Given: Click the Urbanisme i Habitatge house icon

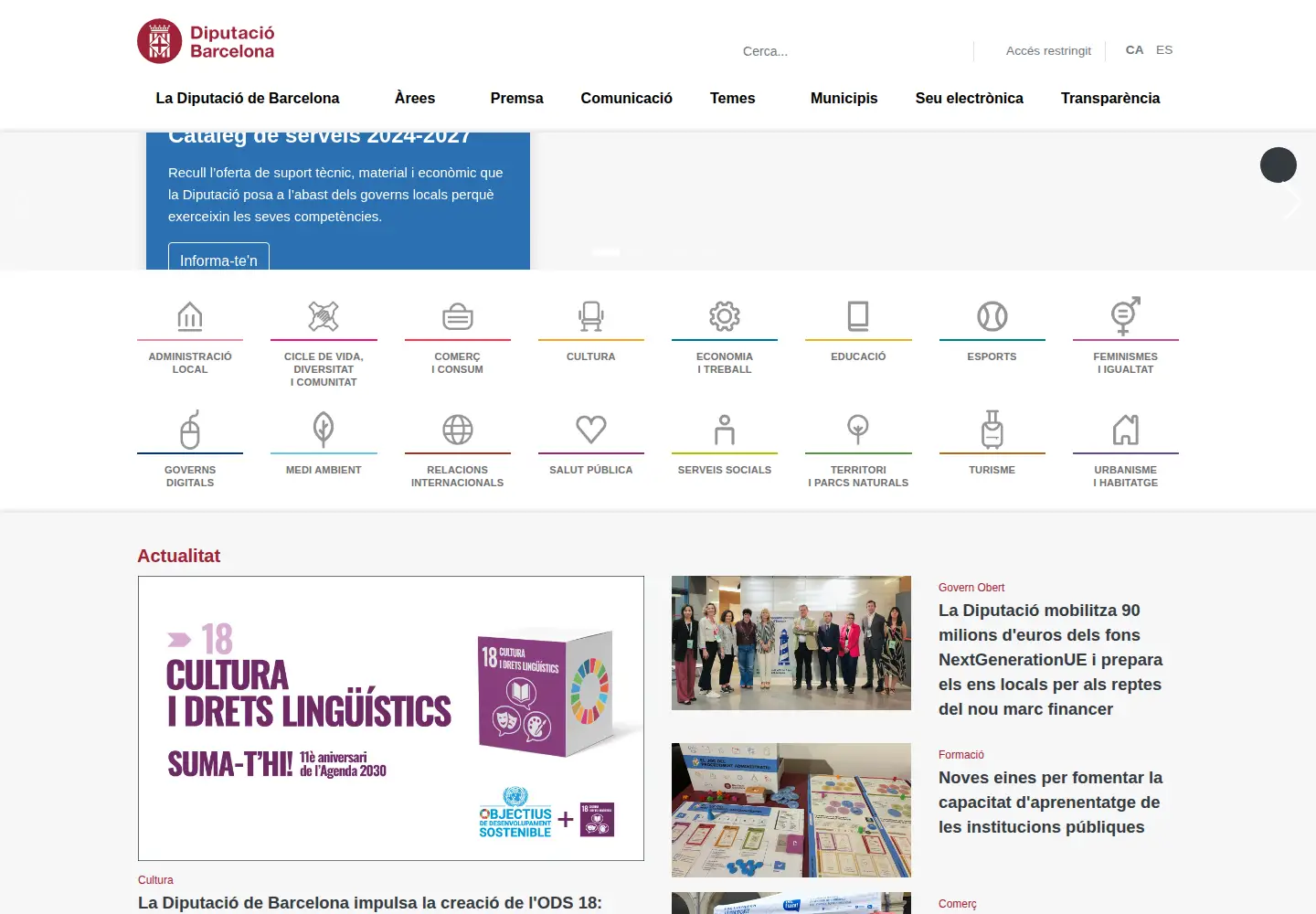Looking at the screenshot, I should pyautogui.click(x=1126, y=430).
